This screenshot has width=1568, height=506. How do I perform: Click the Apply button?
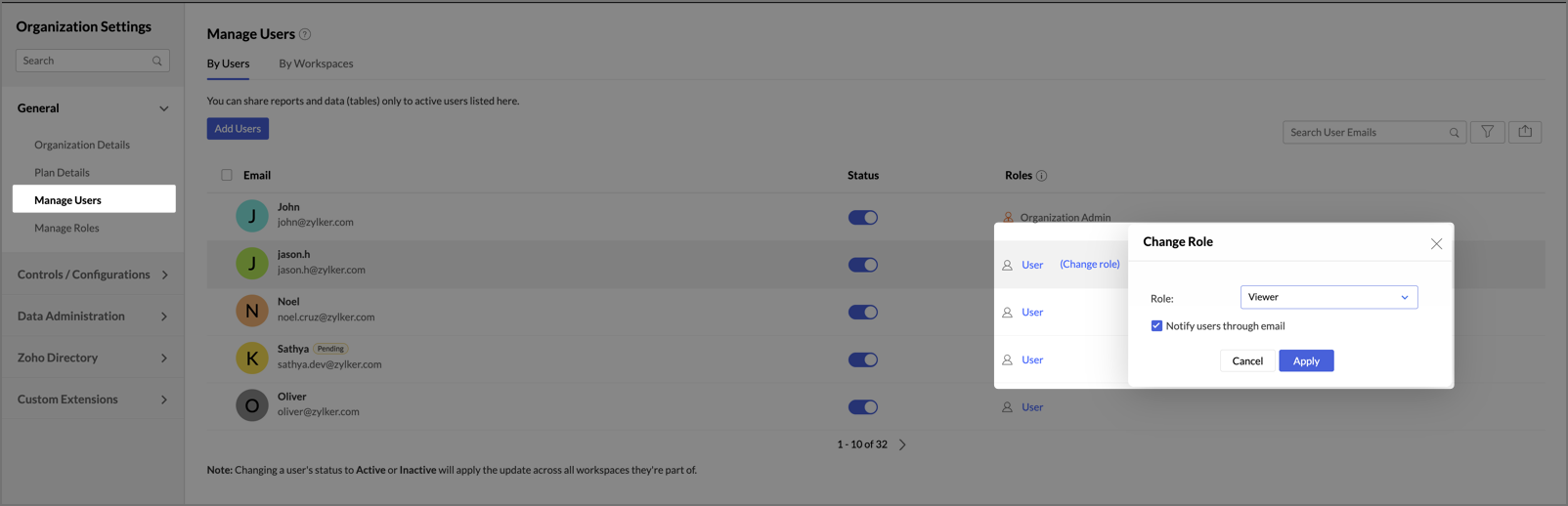(1306, 360)
